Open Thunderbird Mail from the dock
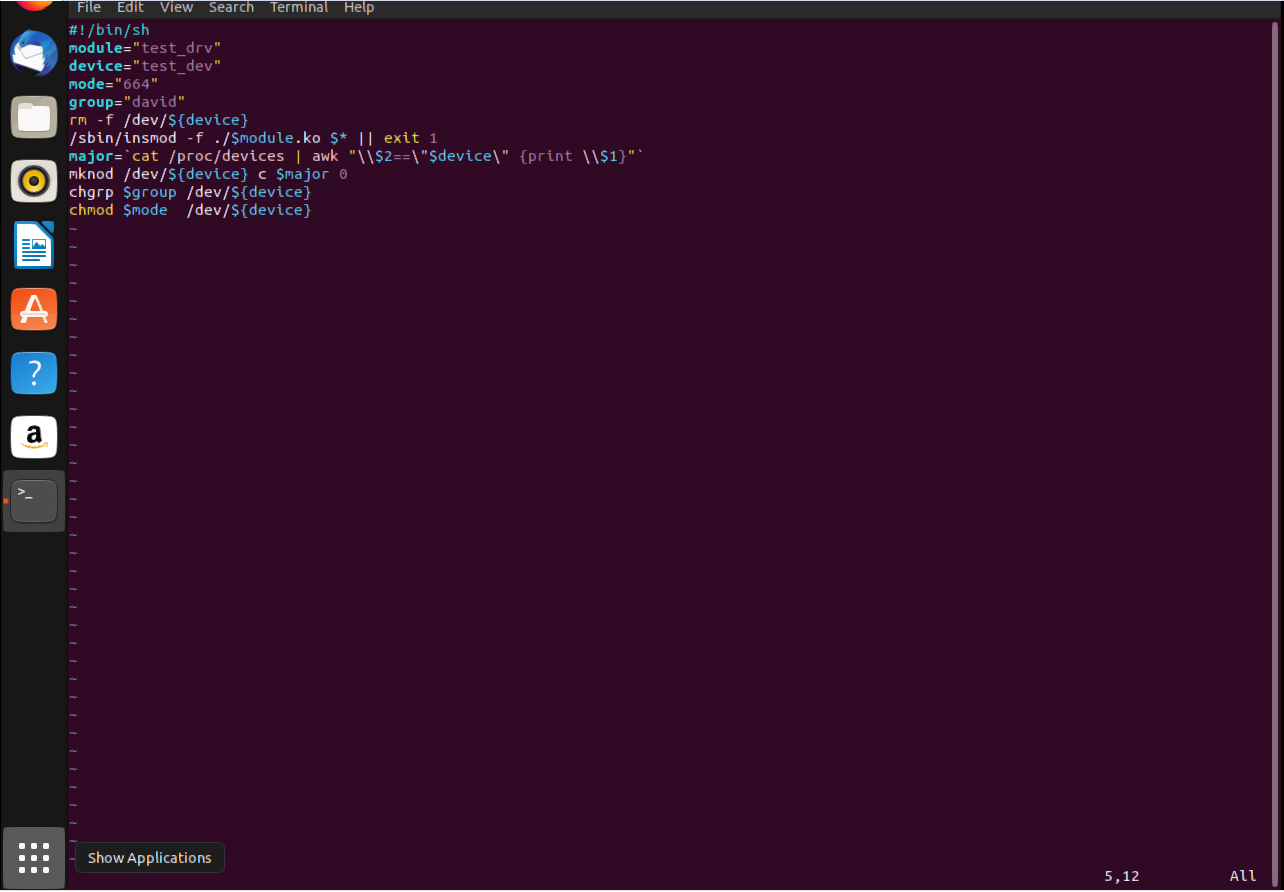The height and width of the screenshot is (892, 1284). click(34, 54)
